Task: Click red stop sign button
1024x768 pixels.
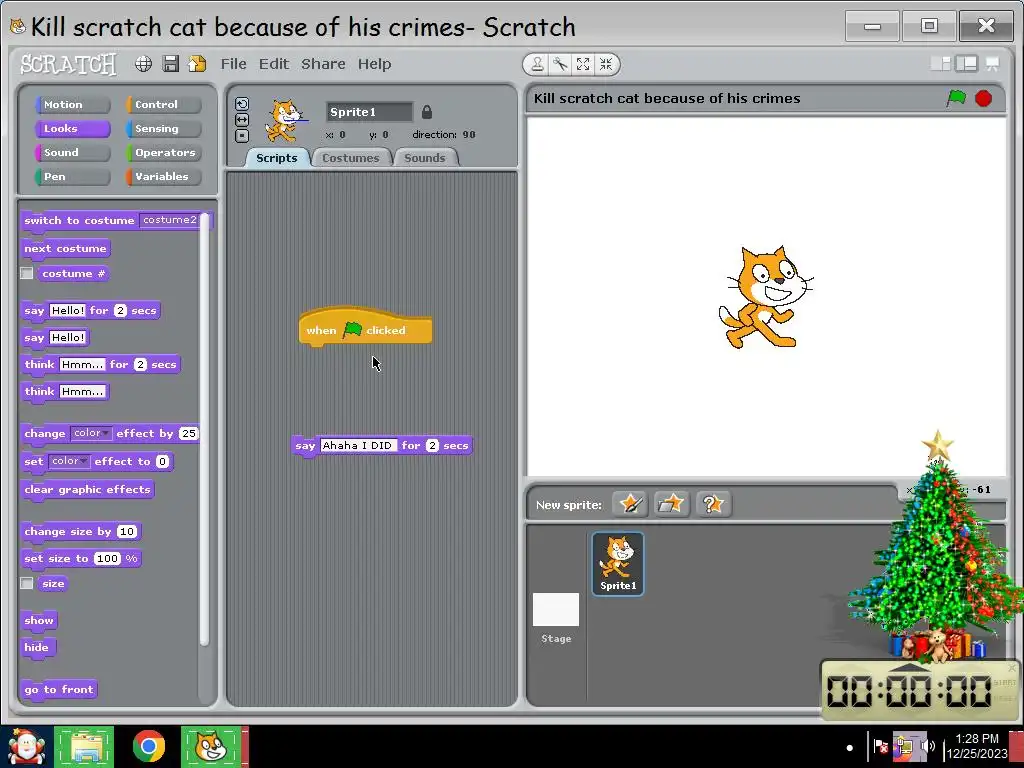Action: click(x=984, y=98)
